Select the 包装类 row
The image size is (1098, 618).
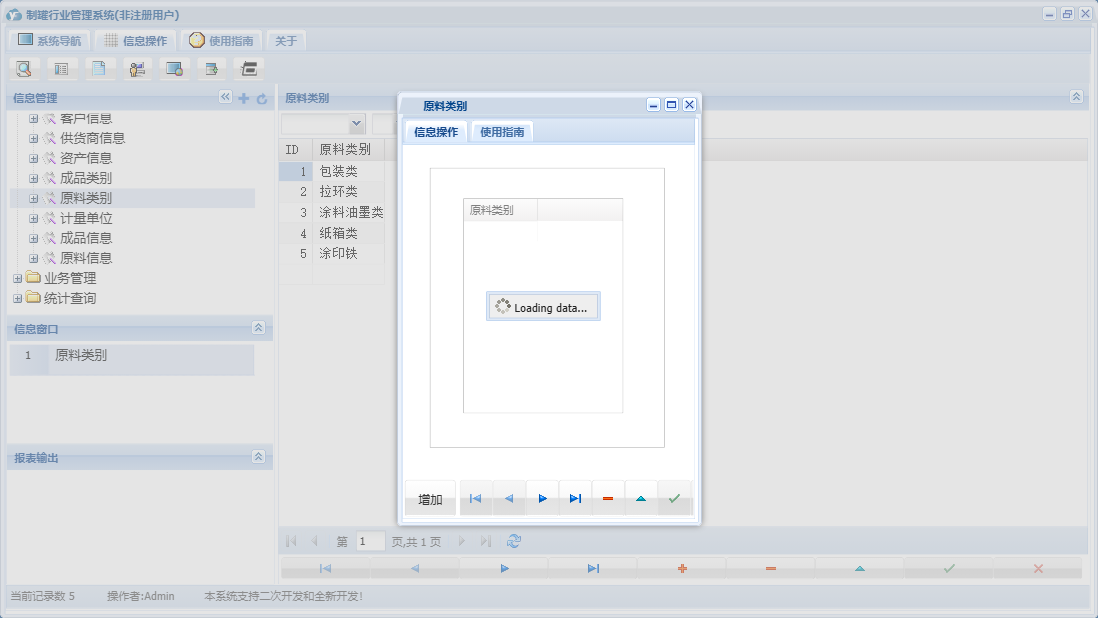(331, 171)
